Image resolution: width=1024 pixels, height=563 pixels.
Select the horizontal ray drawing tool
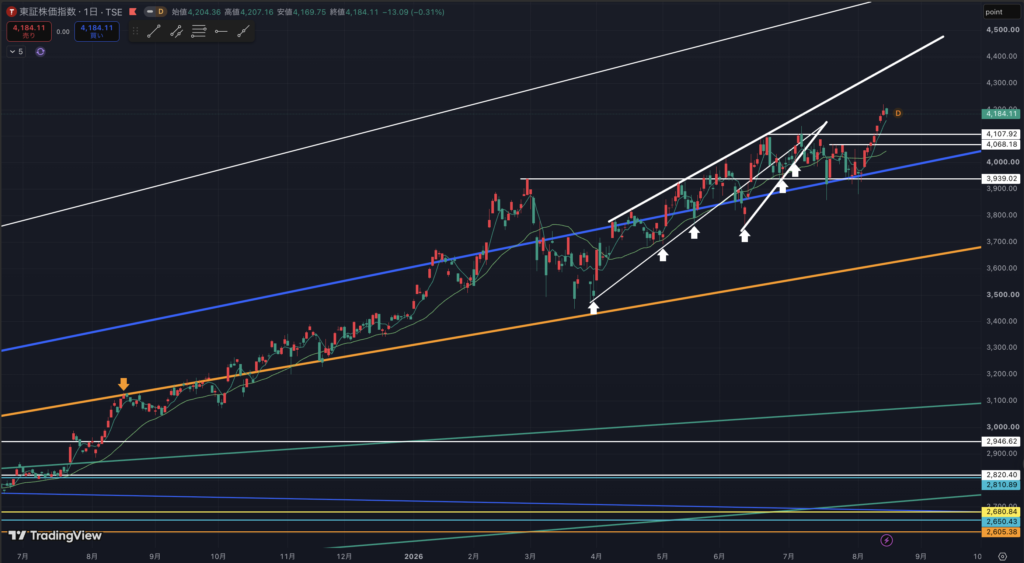click(x=221, y=31)
